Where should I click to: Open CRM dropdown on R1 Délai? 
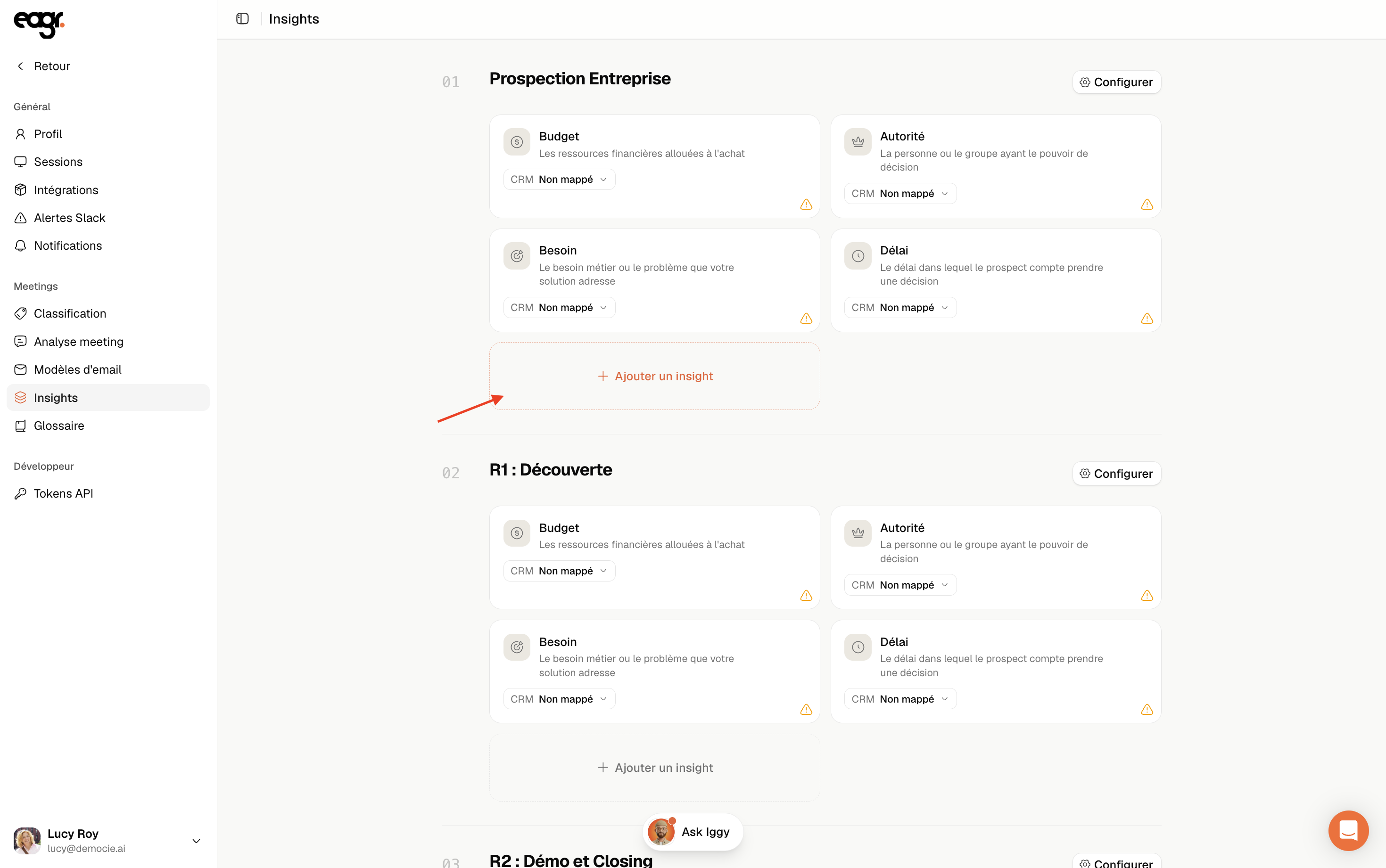[900, 699]
